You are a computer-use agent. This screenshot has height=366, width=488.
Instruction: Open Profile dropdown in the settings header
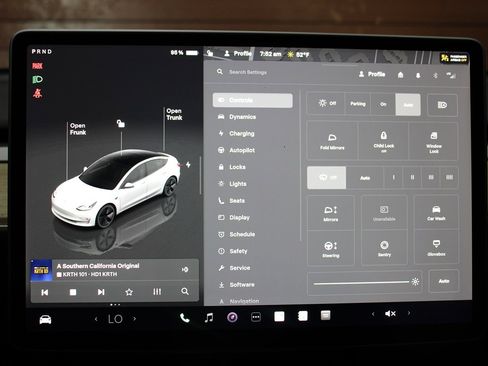(372, 74)
